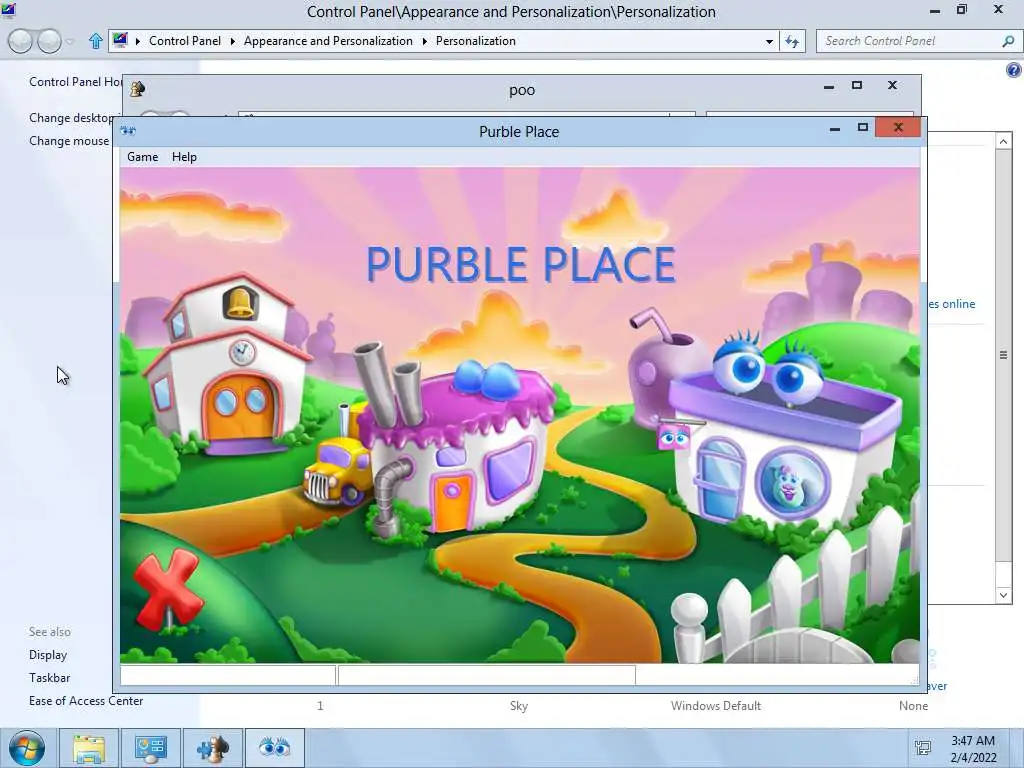Expand the arrow after Control Panel breadcrumb
Image resolution: width=1024 pixels, height=768 pixels.
[x=232, y=41]
